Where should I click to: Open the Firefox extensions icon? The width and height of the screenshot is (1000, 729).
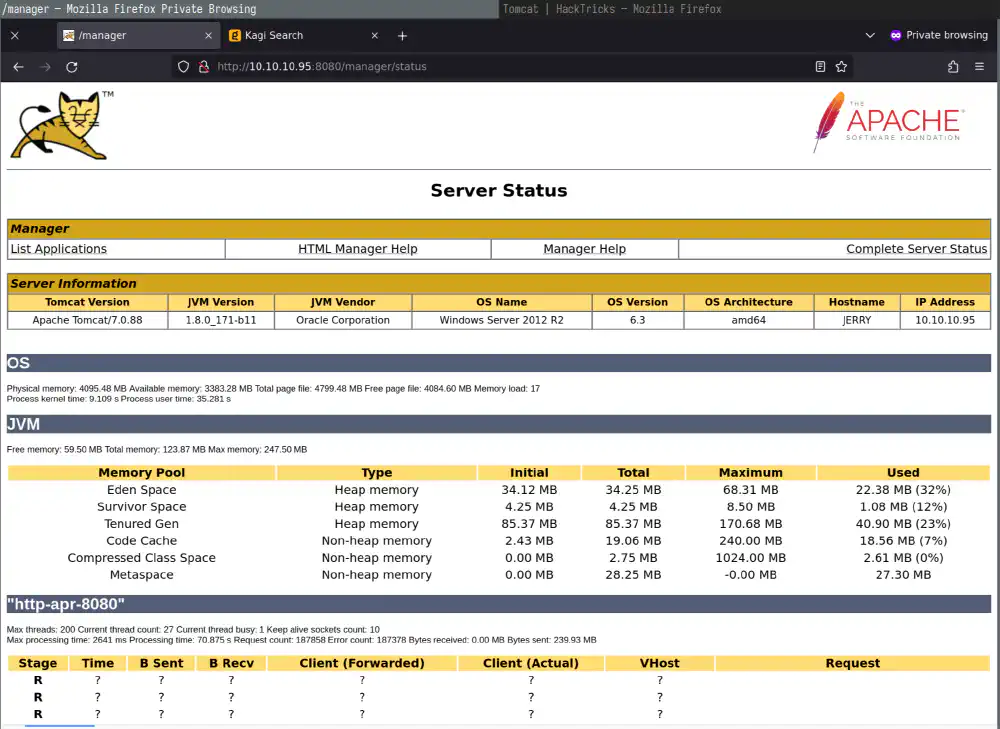(953, 67)
